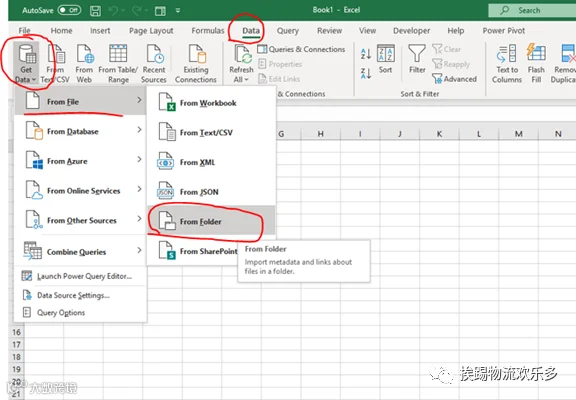Viewport: 576px width, 400px height.
Task: Open the Page Layout tab
Action: (151, 31)
